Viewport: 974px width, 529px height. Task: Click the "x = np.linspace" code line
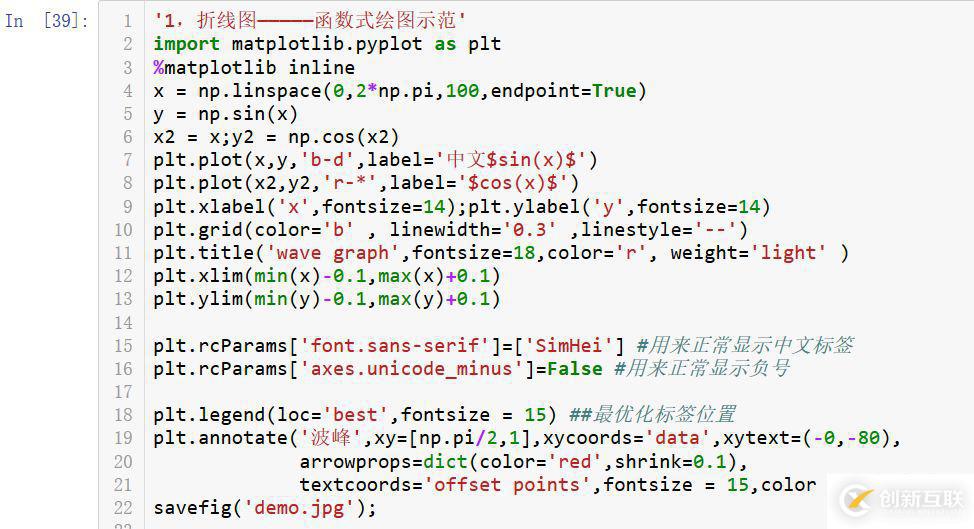click(x=400, y=91)
